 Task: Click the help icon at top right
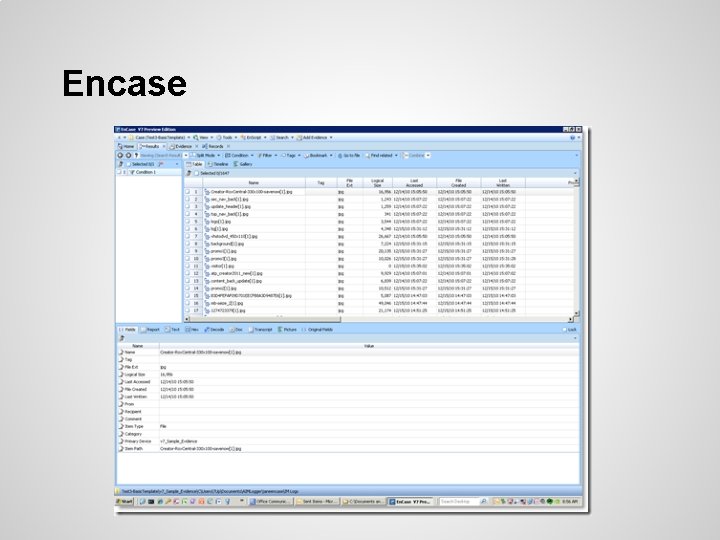coord(572,137)
